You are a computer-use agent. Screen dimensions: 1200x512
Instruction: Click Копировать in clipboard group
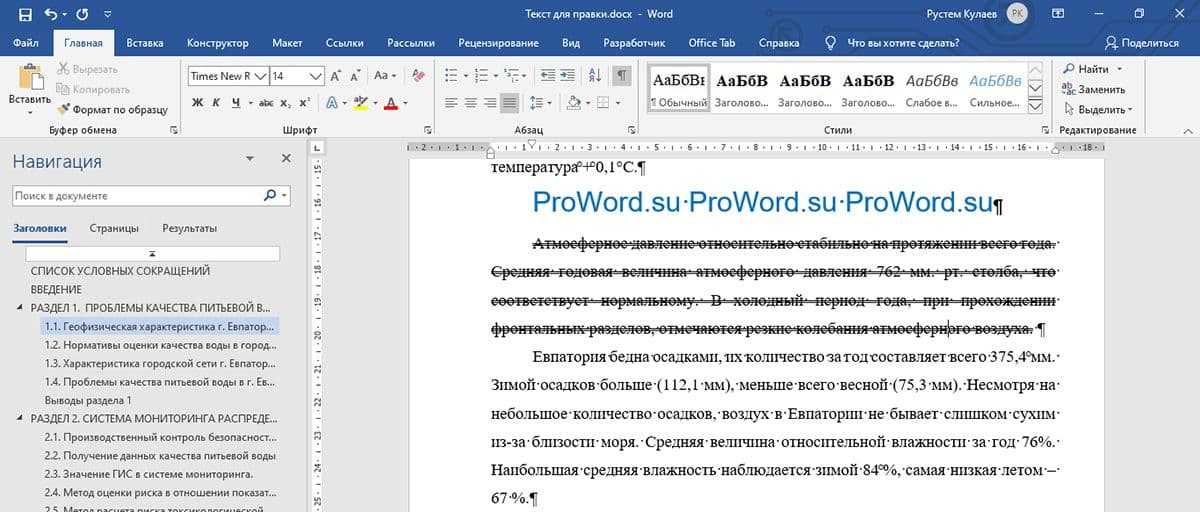pyautogui.click(x=93, y=89)
